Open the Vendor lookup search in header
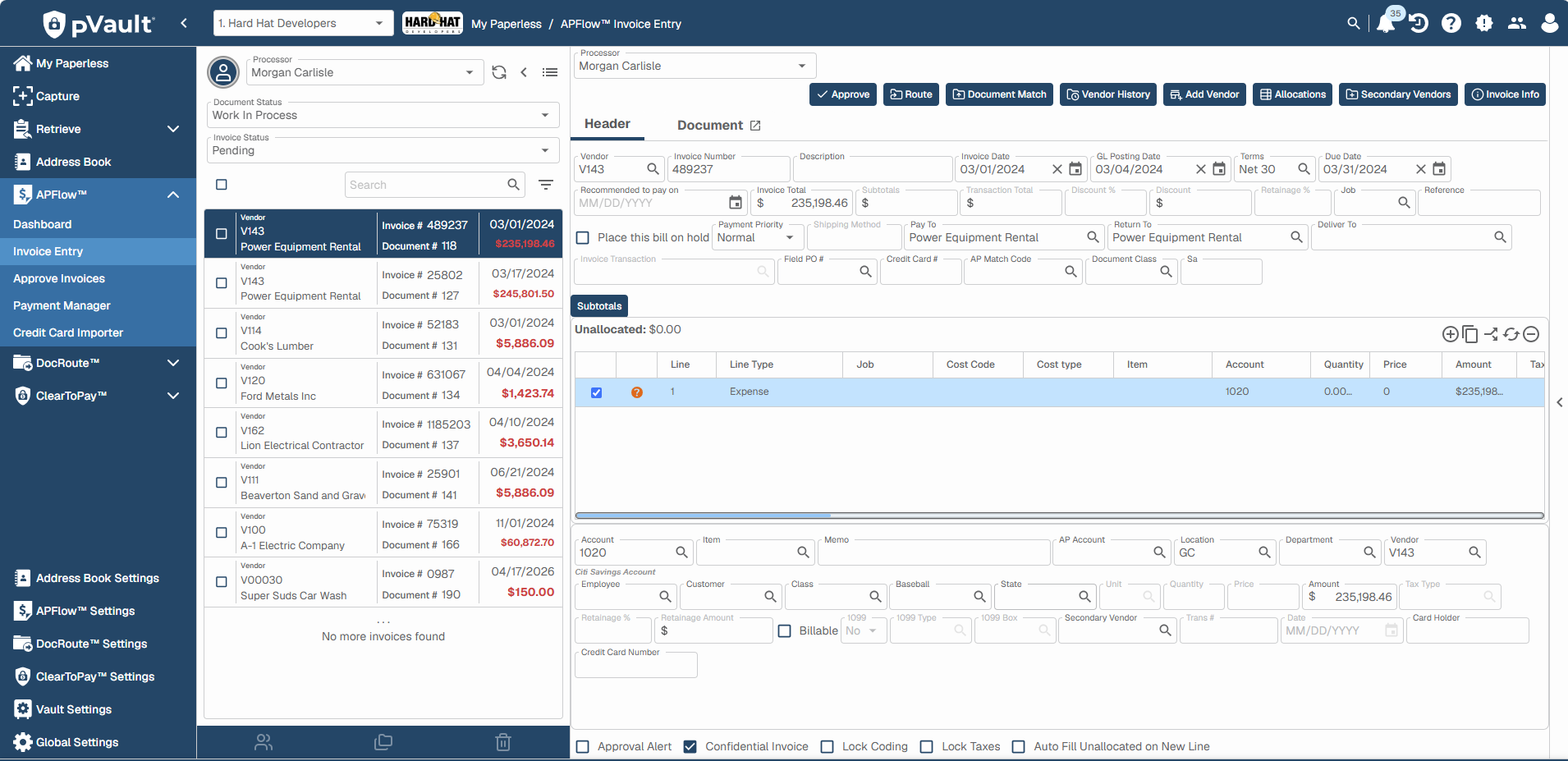The height and width of the screenshot is (761, 1568). [653, 169]
